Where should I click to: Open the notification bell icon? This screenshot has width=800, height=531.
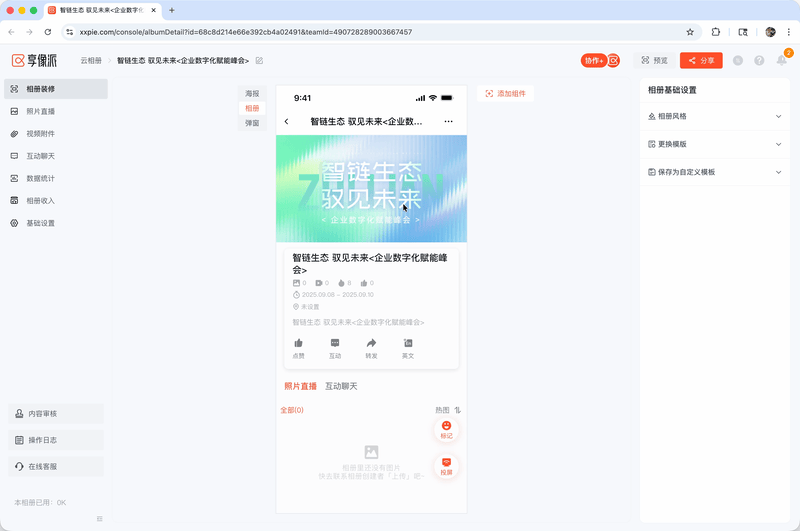(x=781, y=61)
